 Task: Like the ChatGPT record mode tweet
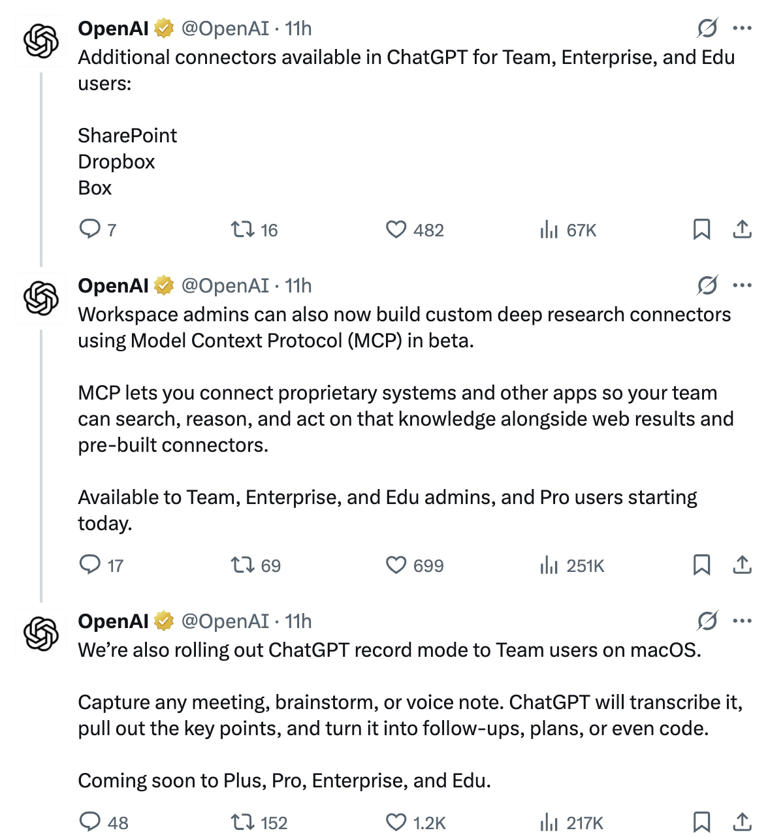pyautogui.click(x=396, y=821)
